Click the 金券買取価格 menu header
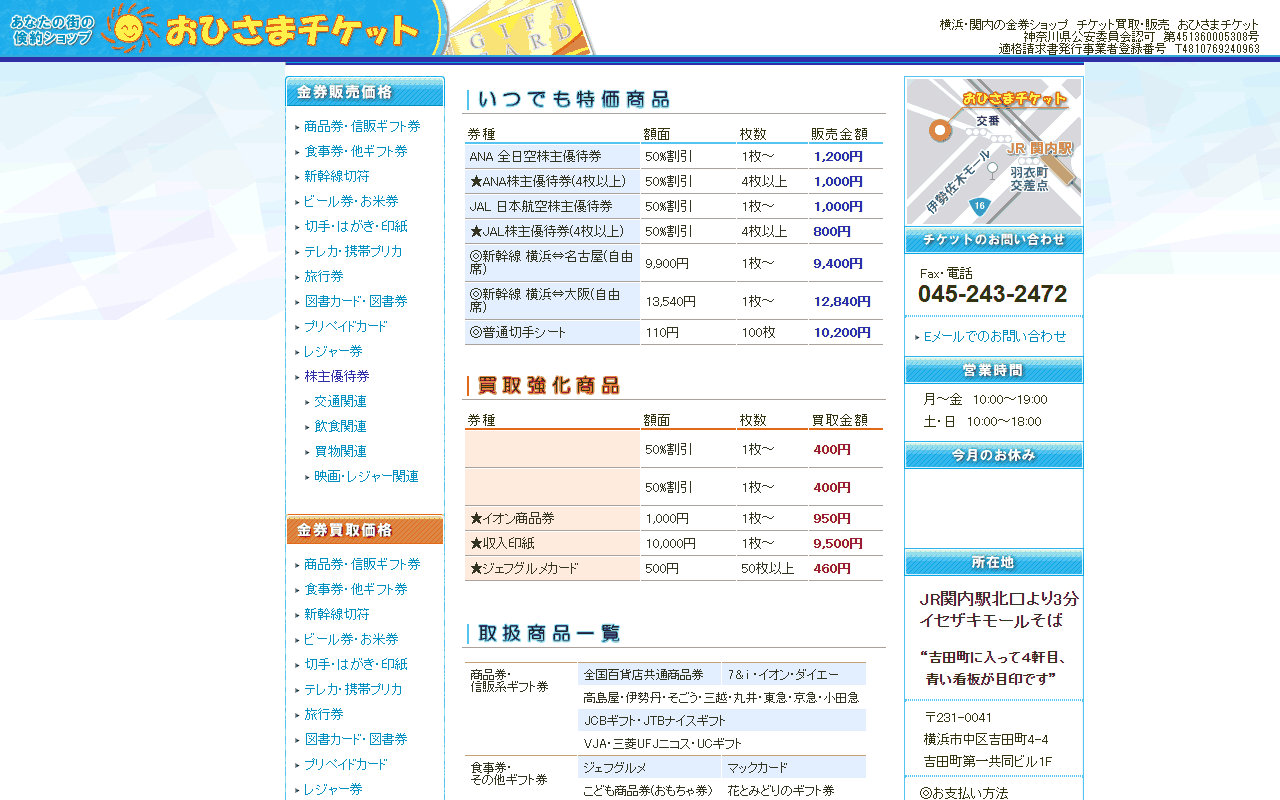Image resolution: width=1280 pixels, height=800 pixels. 365,530
